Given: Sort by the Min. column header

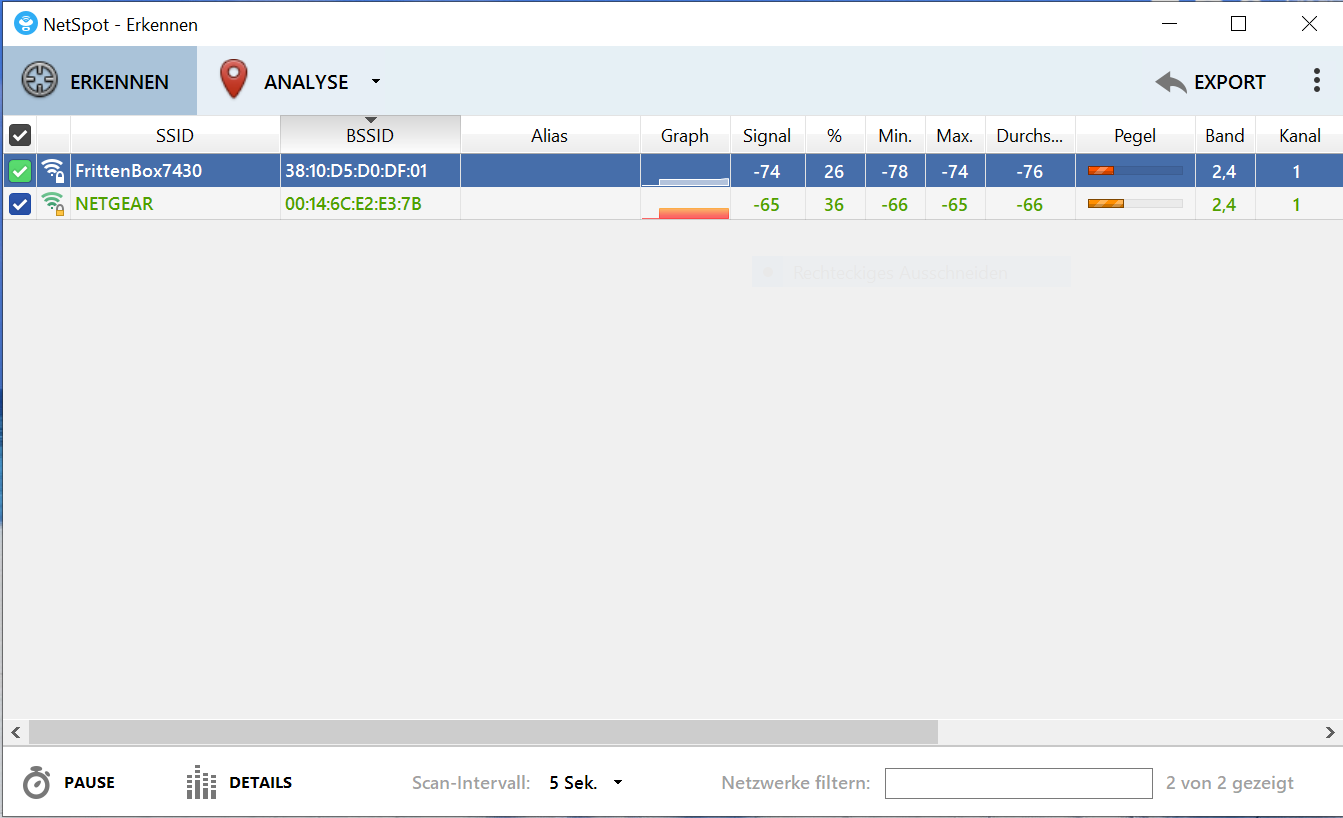Looking at the screenshot, I should tap(895, 136).
